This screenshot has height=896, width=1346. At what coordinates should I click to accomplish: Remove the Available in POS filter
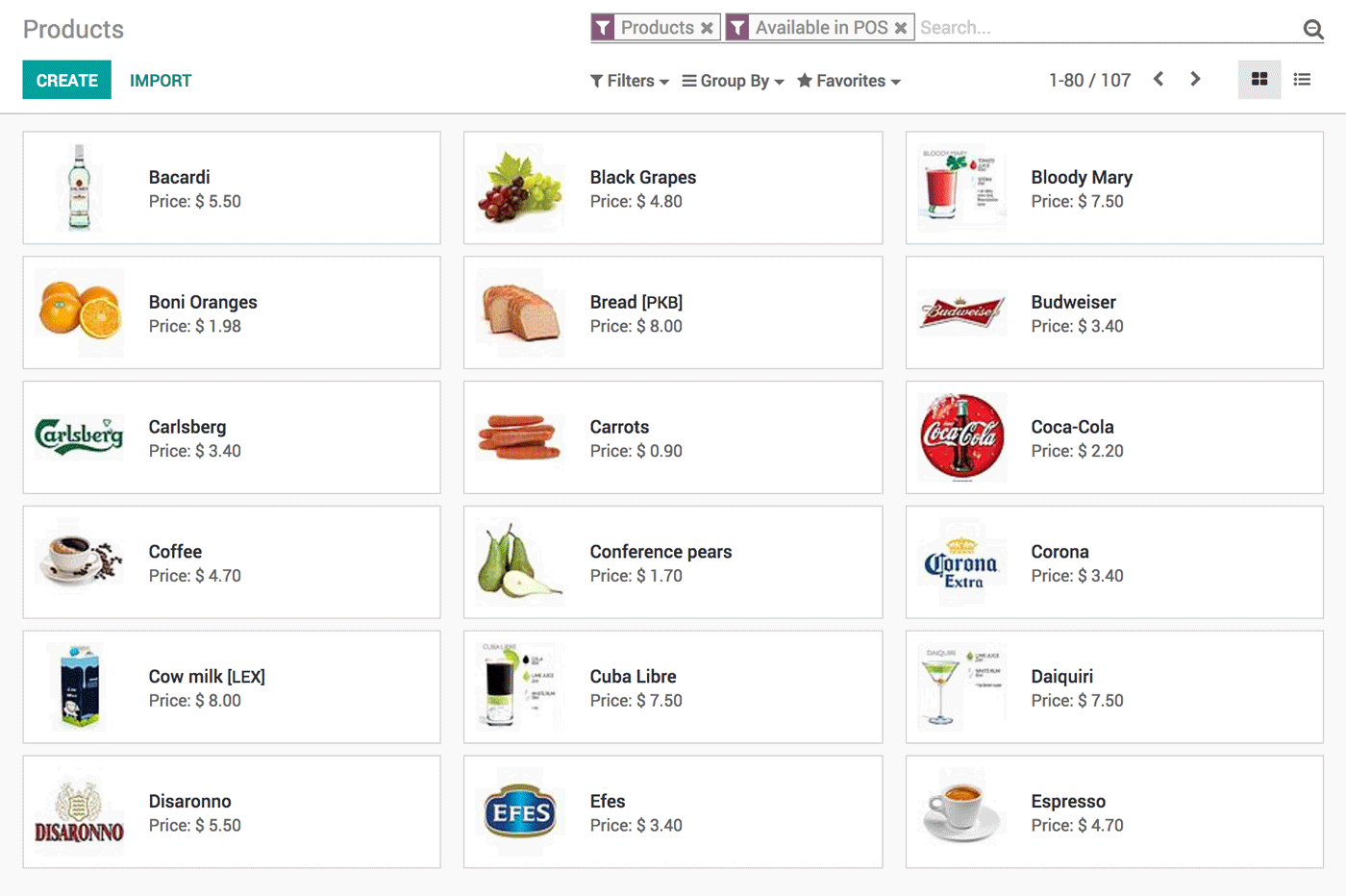[901, 28]
